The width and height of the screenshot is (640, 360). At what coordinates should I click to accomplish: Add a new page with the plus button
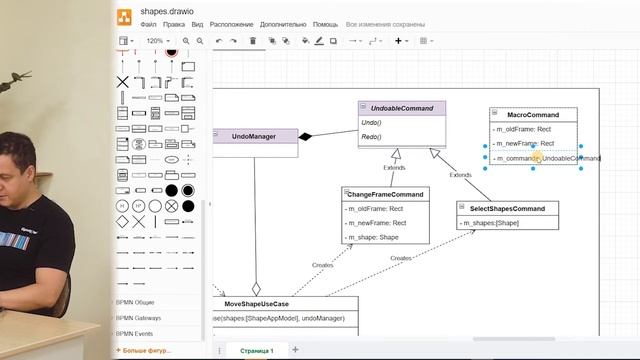[x=295, y=349]
